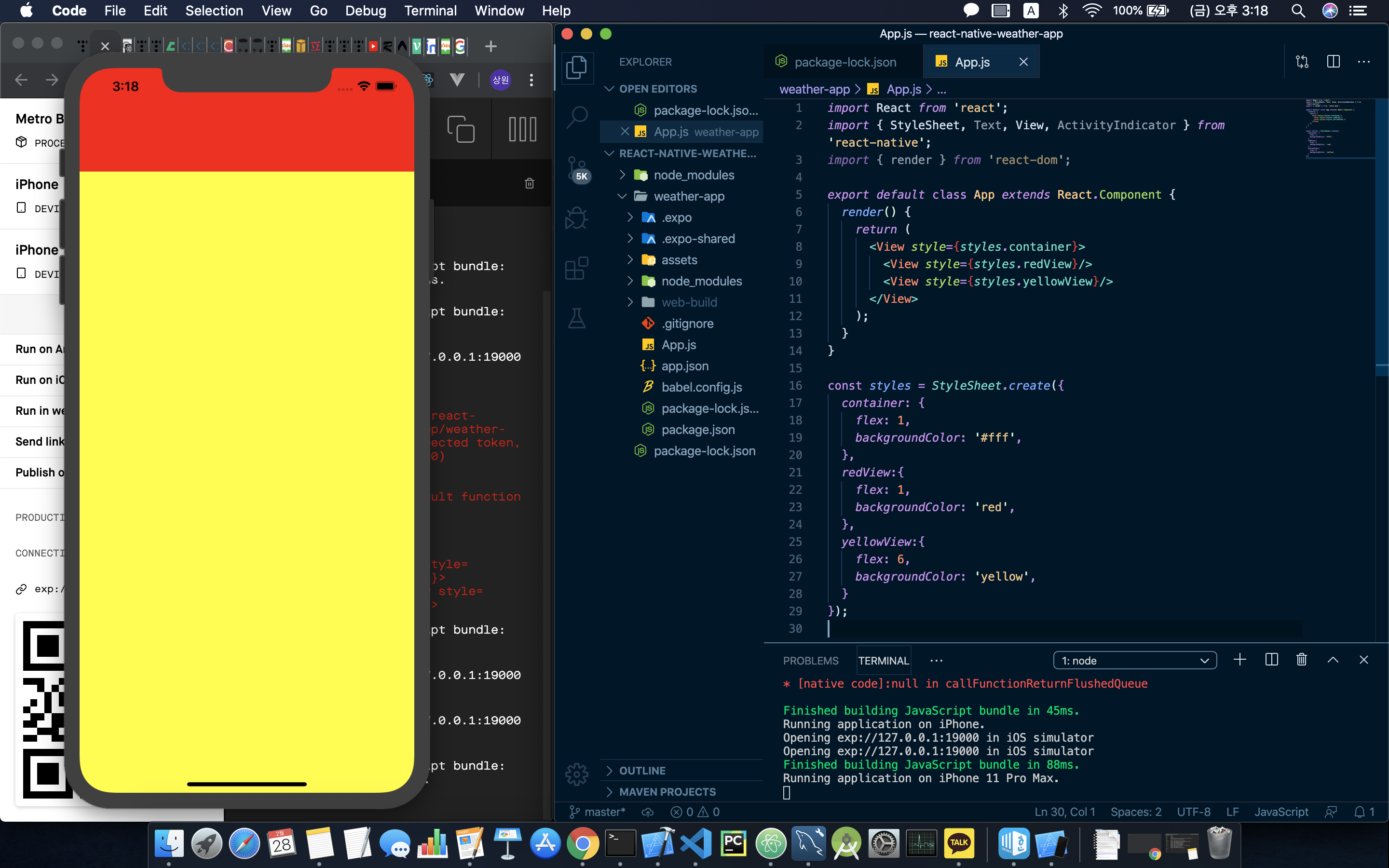1389x868 pixels.
Task: Split the terminal panel
Action: [1271, 660]
